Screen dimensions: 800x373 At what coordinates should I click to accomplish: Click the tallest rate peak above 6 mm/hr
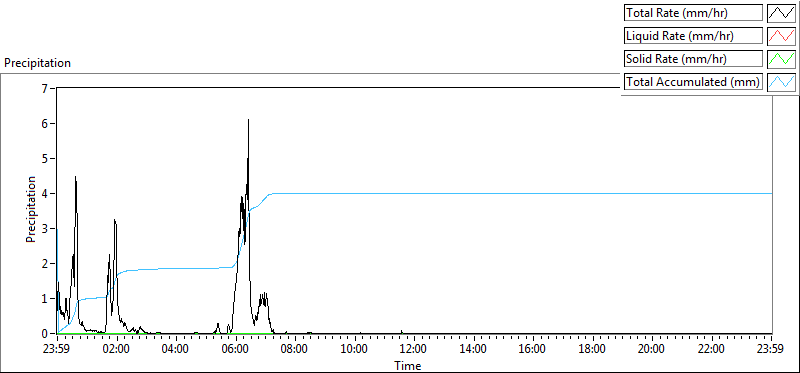248,121
